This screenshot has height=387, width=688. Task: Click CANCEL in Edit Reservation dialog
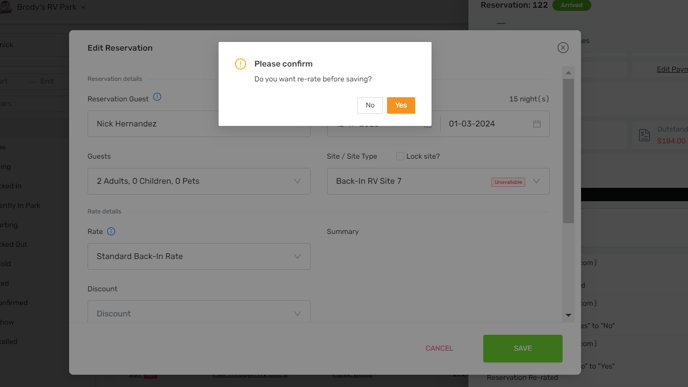pos(439,348)
